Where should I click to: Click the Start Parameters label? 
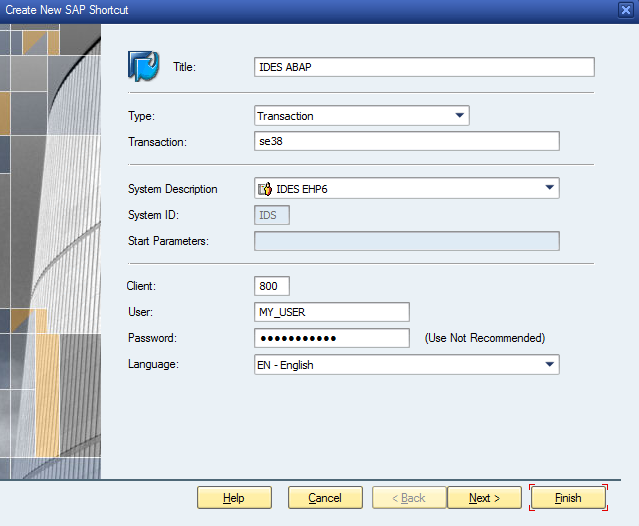point(168,241)
